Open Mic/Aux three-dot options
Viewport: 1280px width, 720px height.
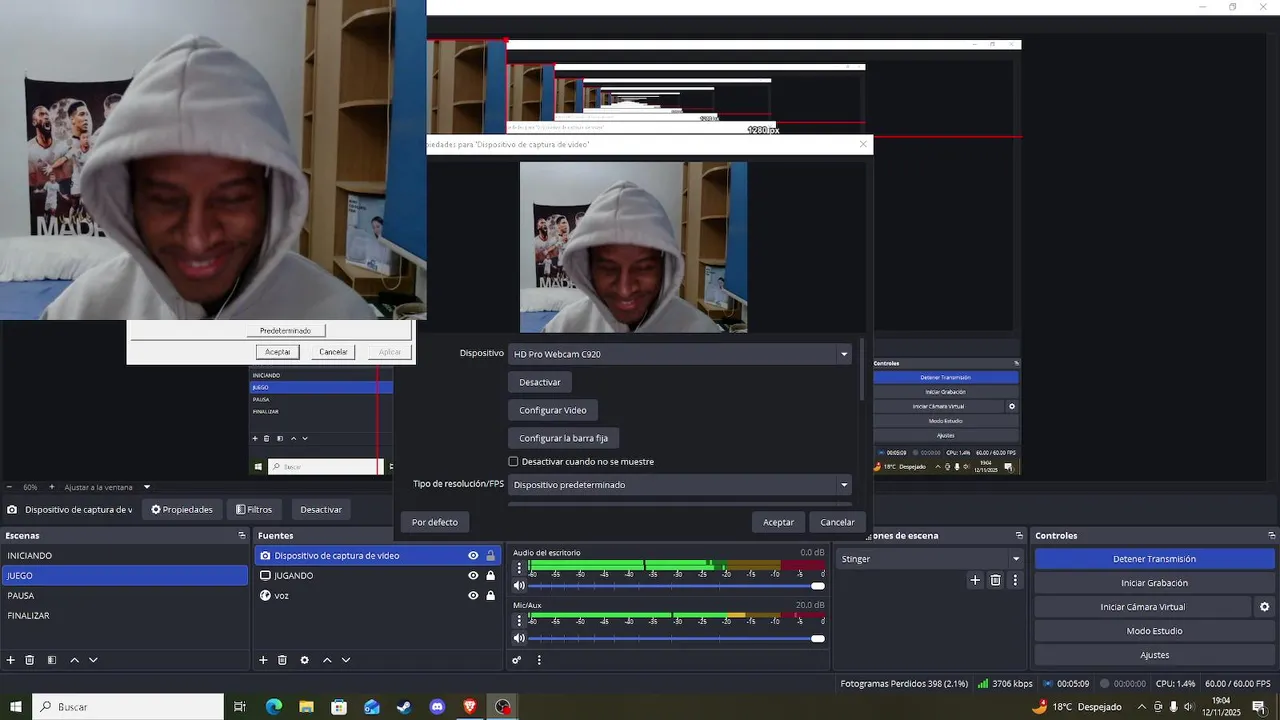point(519,621)
